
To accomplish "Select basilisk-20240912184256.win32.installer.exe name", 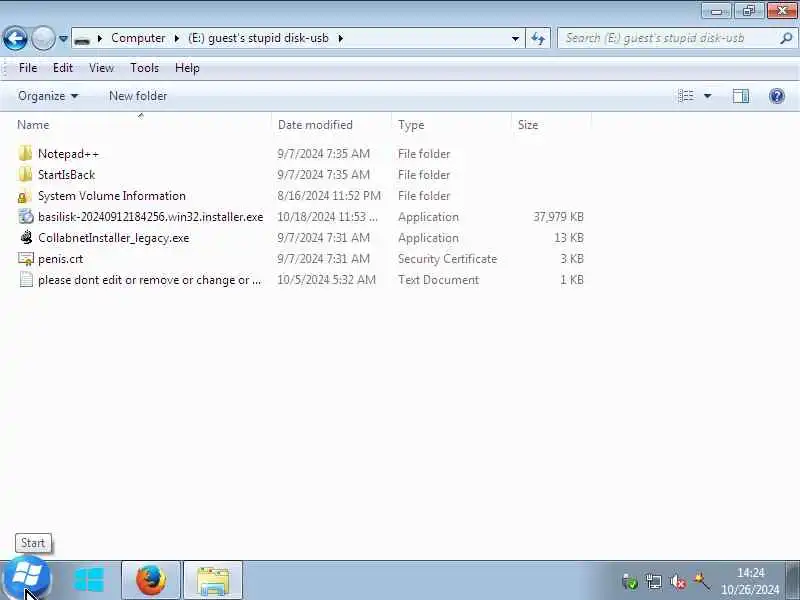I will [x=151, y=217].
